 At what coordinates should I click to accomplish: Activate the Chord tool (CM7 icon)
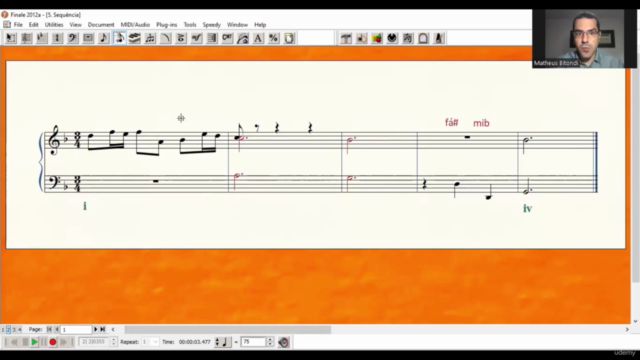click(x=227, y=38)
